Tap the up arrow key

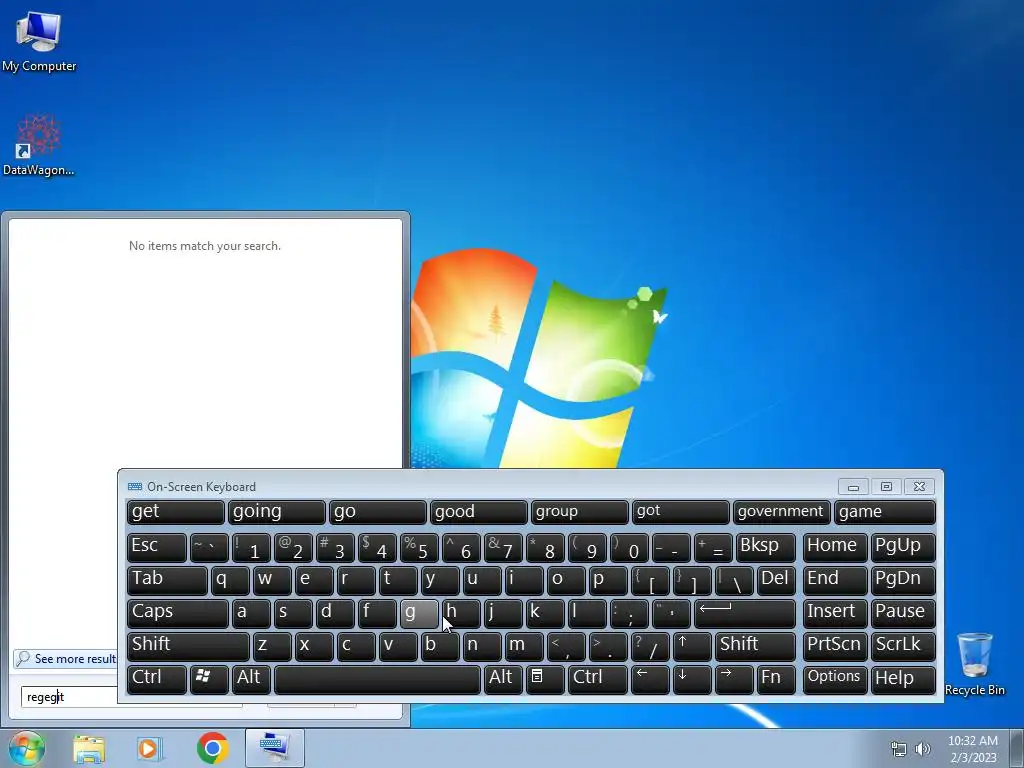pyautogui.click(x=692, y=646)
